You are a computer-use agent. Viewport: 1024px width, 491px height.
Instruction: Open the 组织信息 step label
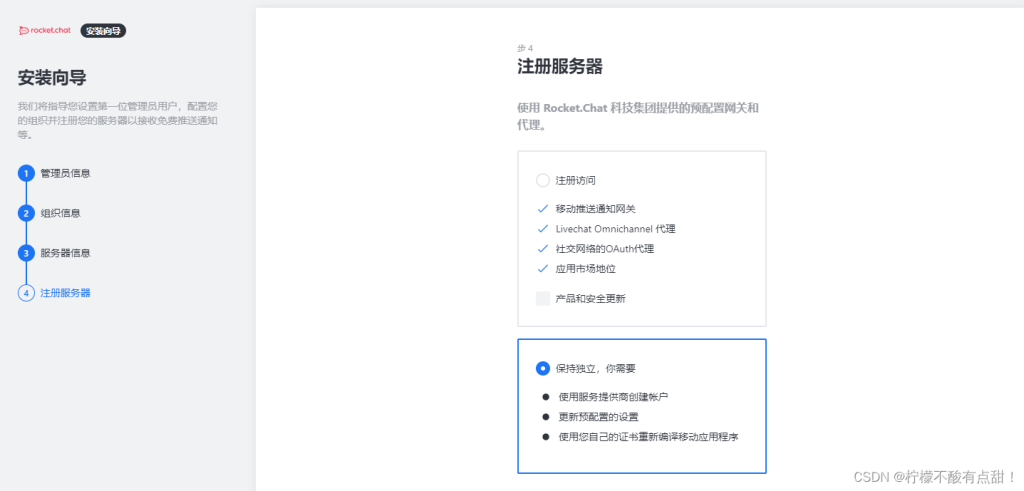pos(61,214)
